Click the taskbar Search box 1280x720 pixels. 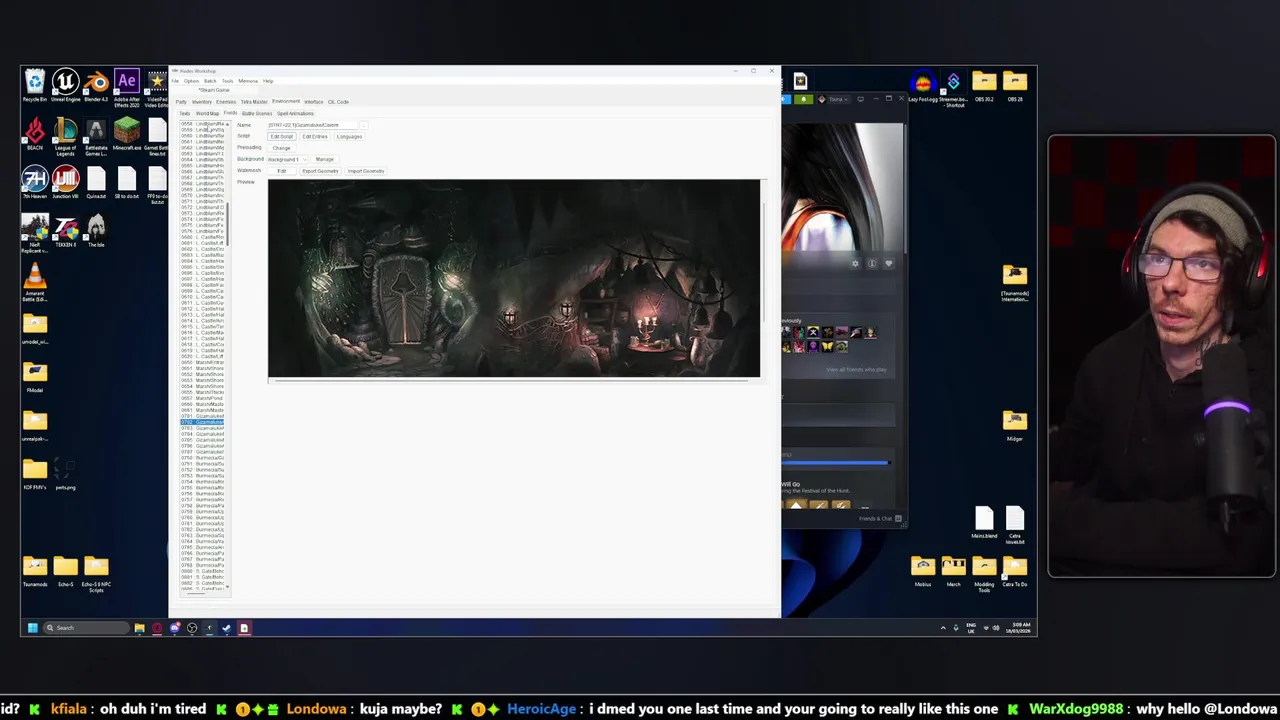(84, 628)
